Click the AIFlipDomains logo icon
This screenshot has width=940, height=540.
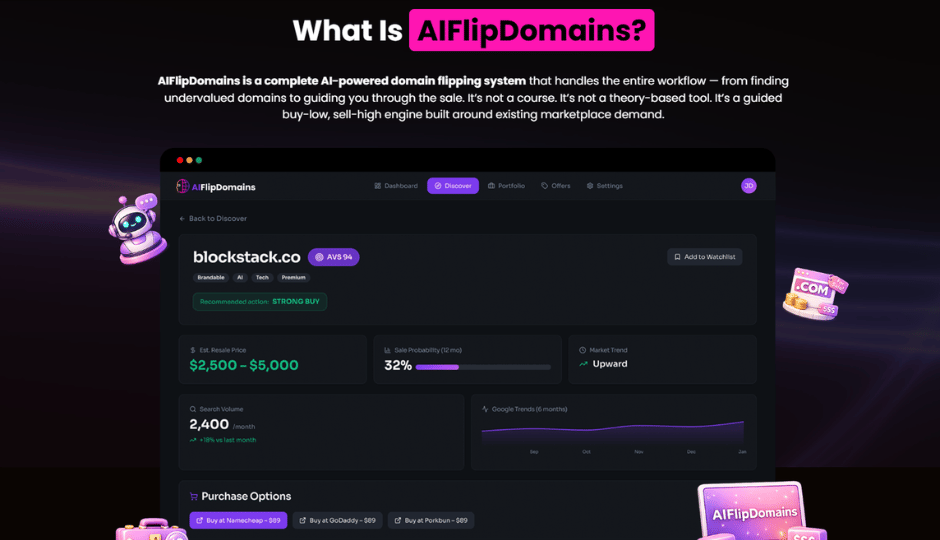(182, 186)
